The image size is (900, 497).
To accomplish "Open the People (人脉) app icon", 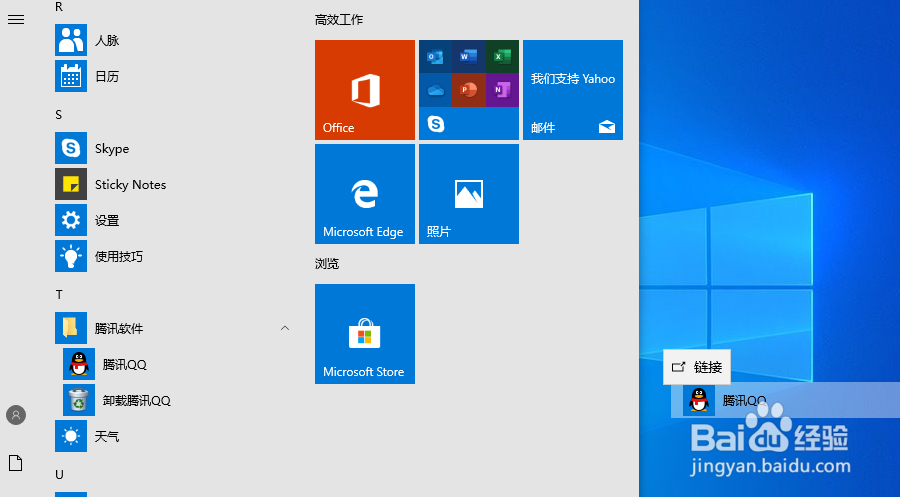I will [x=71, y=40].
